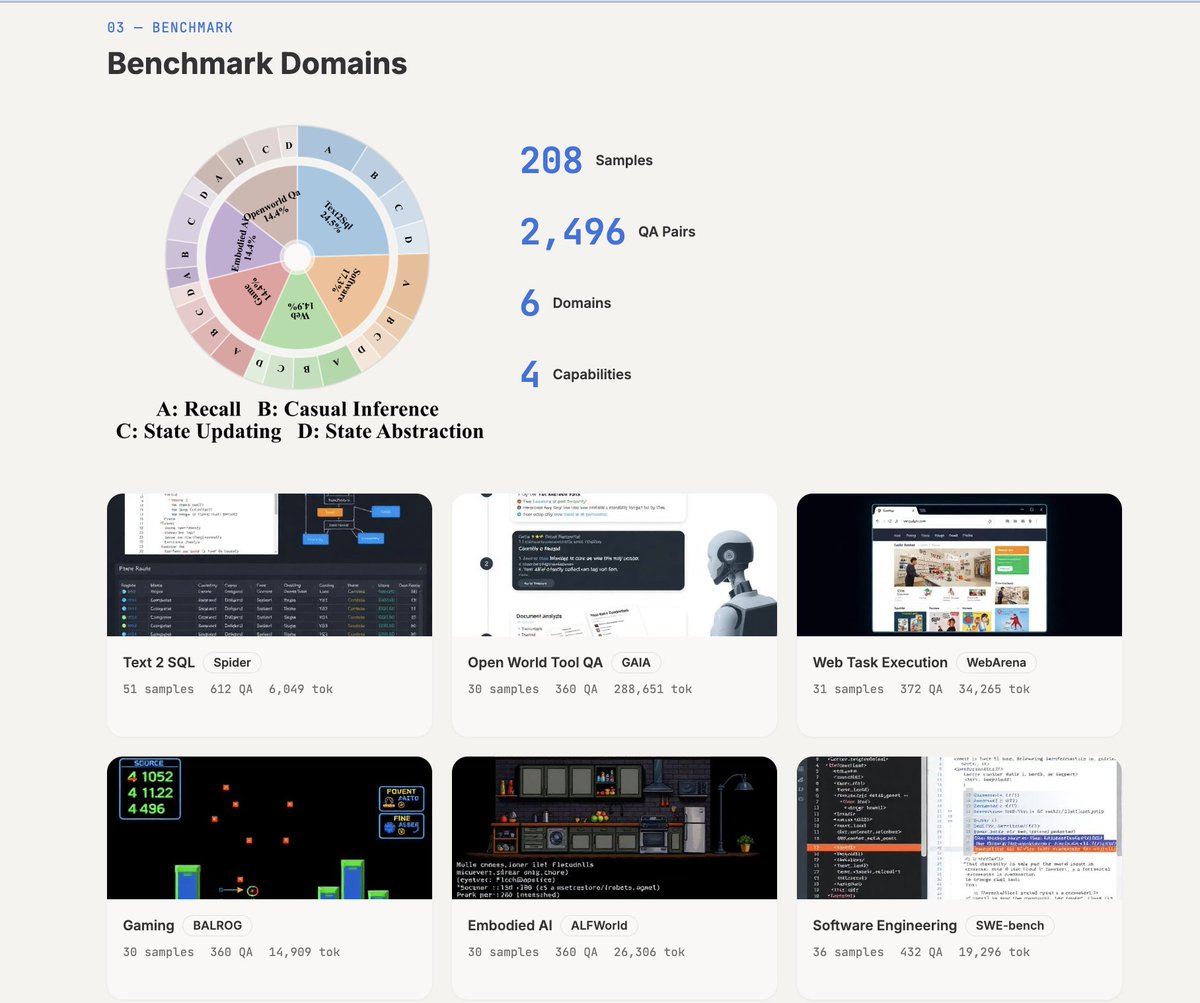
Task: Click the Embodied AI kitchen thumbnail
Action: click(614, 827)
